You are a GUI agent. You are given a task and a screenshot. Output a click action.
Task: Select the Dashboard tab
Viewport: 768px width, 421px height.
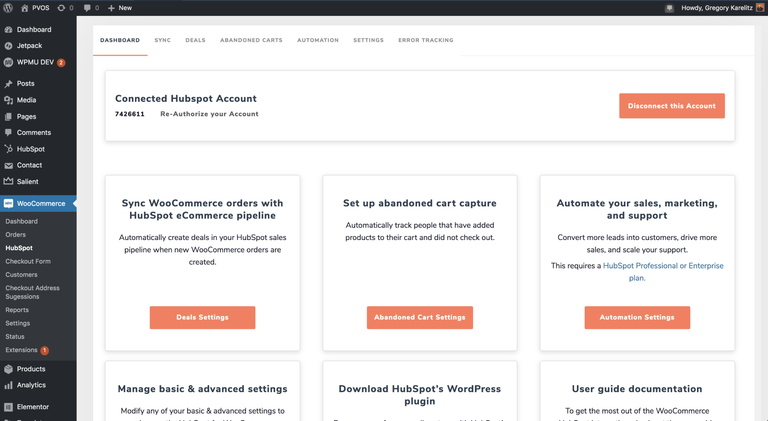coord(120,40)
